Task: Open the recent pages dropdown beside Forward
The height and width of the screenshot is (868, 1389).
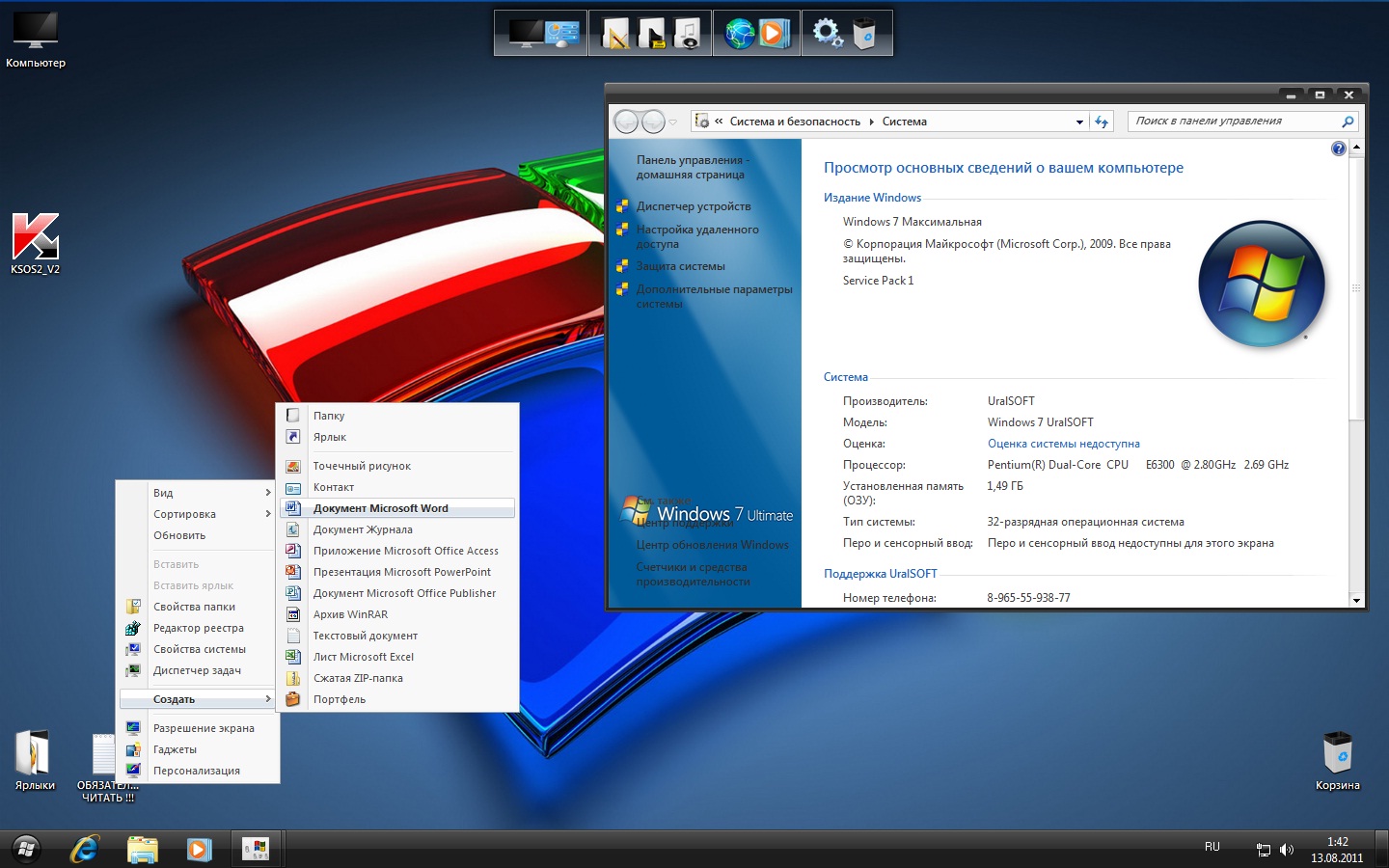Action: [672, 122]
